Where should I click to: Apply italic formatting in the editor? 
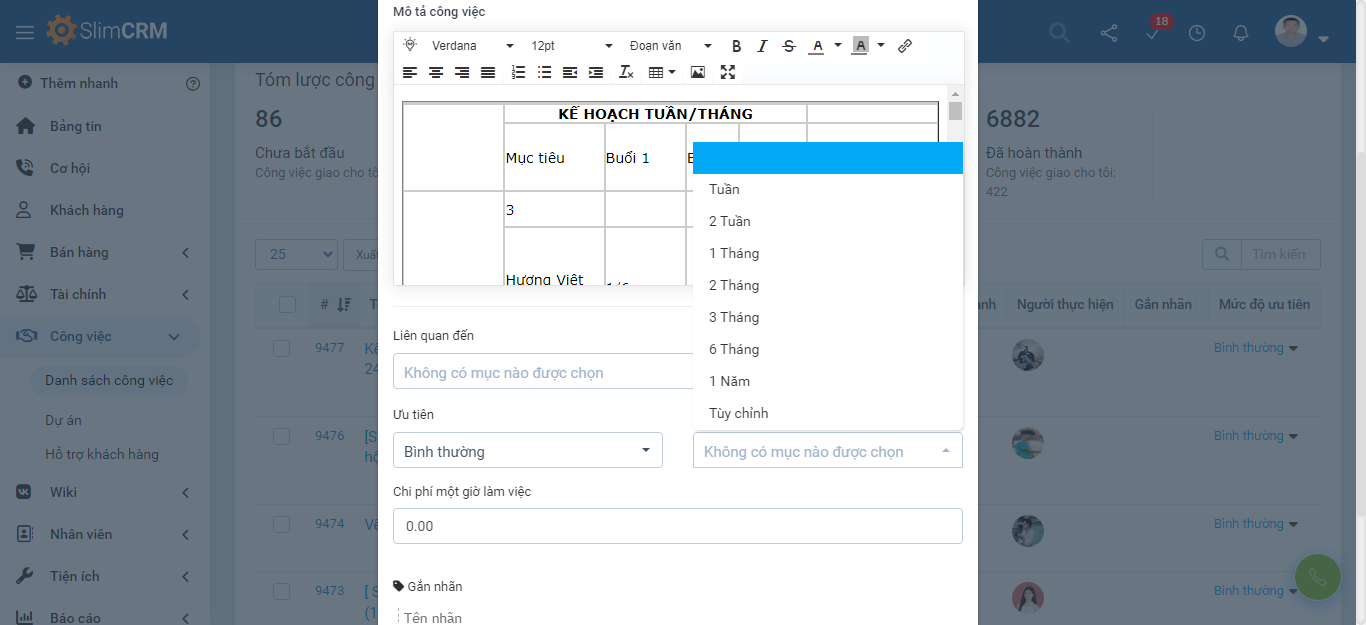[x=763, y=46]
